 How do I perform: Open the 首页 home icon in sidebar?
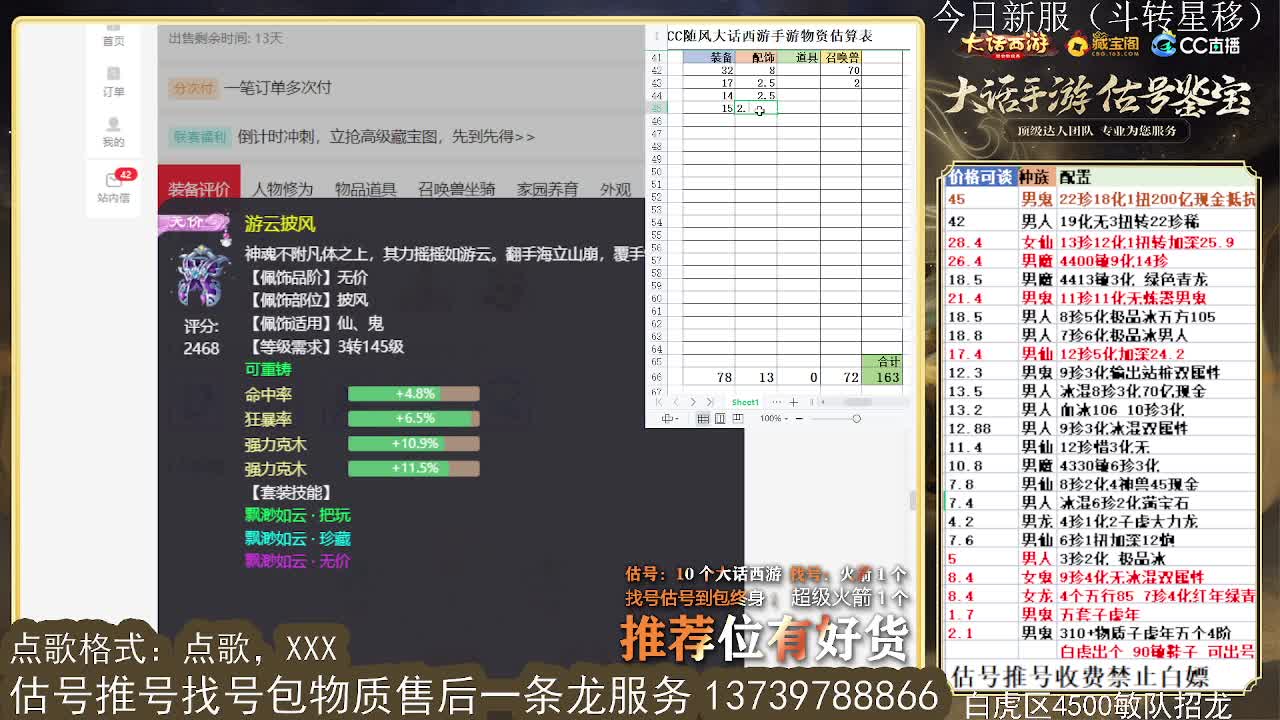point(113,33)
